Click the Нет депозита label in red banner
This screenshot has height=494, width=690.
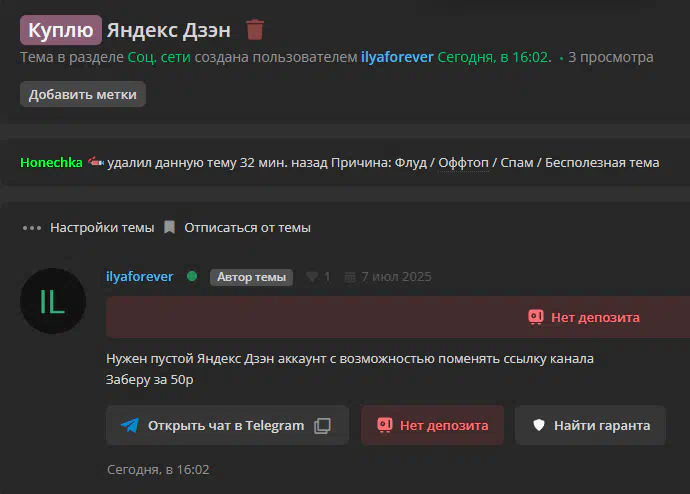tap(595, 318)
